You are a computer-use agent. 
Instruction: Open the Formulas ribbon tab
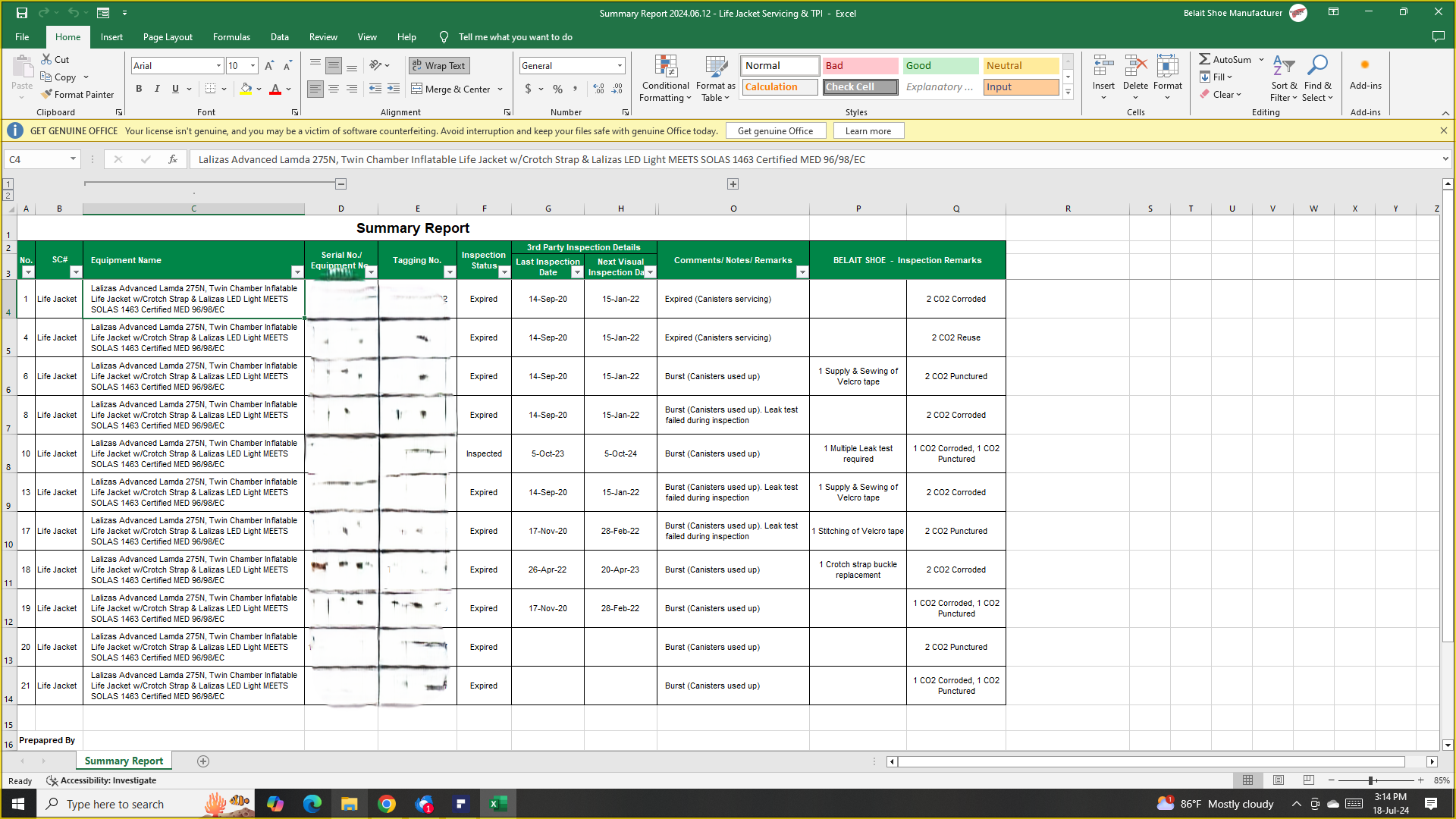[231, 36]
